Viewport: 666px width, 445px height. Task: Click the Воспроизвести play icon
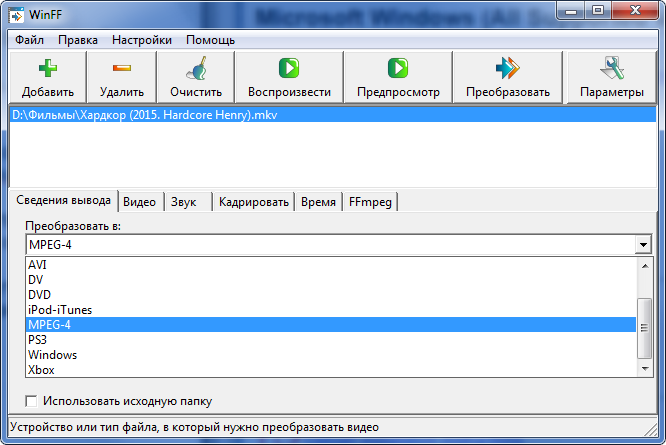(x=289, y=68)
